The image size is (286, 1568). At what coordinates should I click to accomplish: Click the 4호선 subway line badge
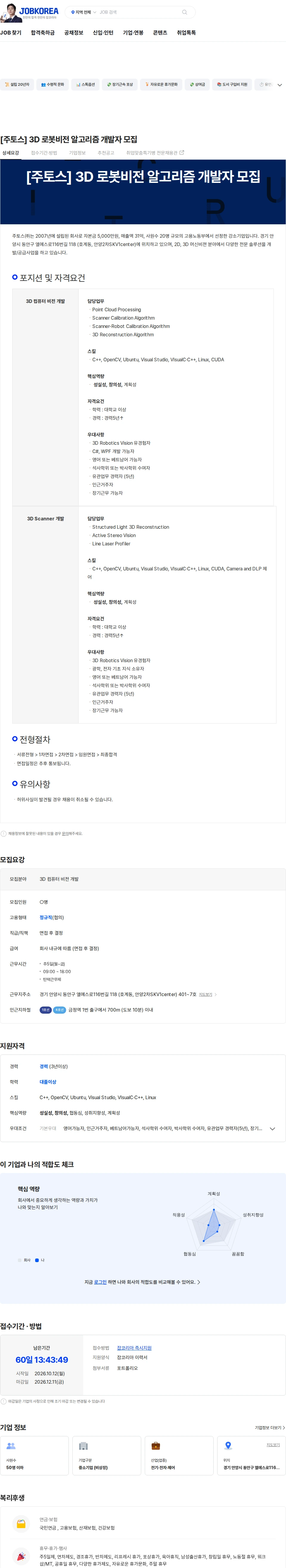tap(60, 1010)
